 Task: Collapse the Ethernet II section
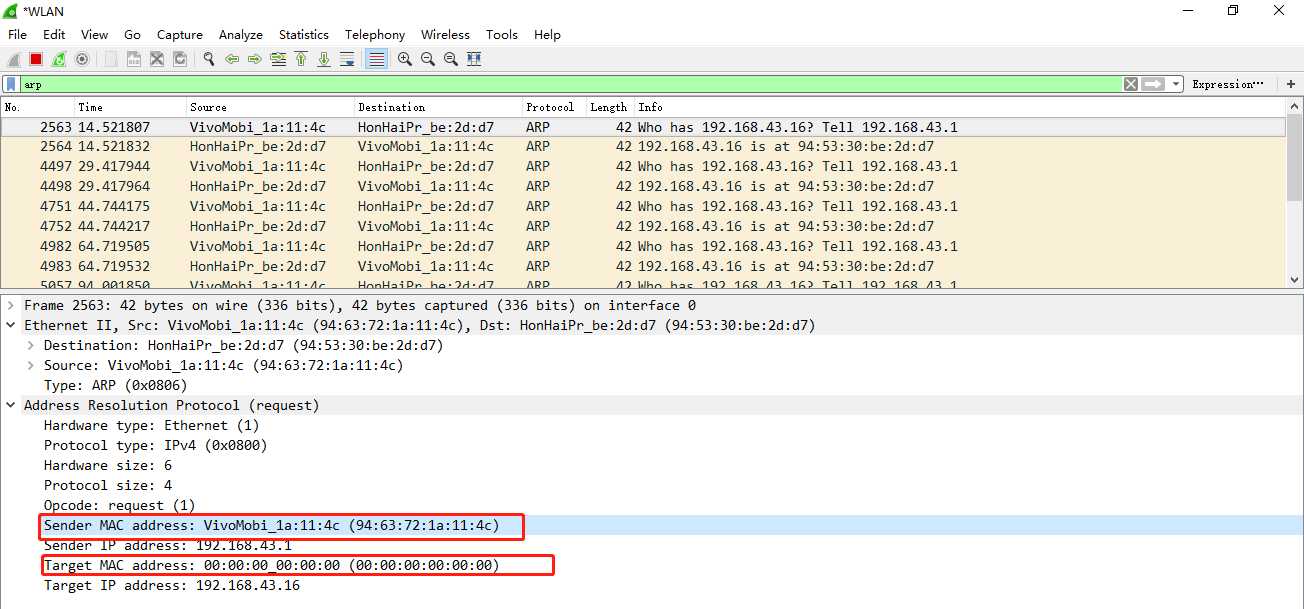(11, 325)
